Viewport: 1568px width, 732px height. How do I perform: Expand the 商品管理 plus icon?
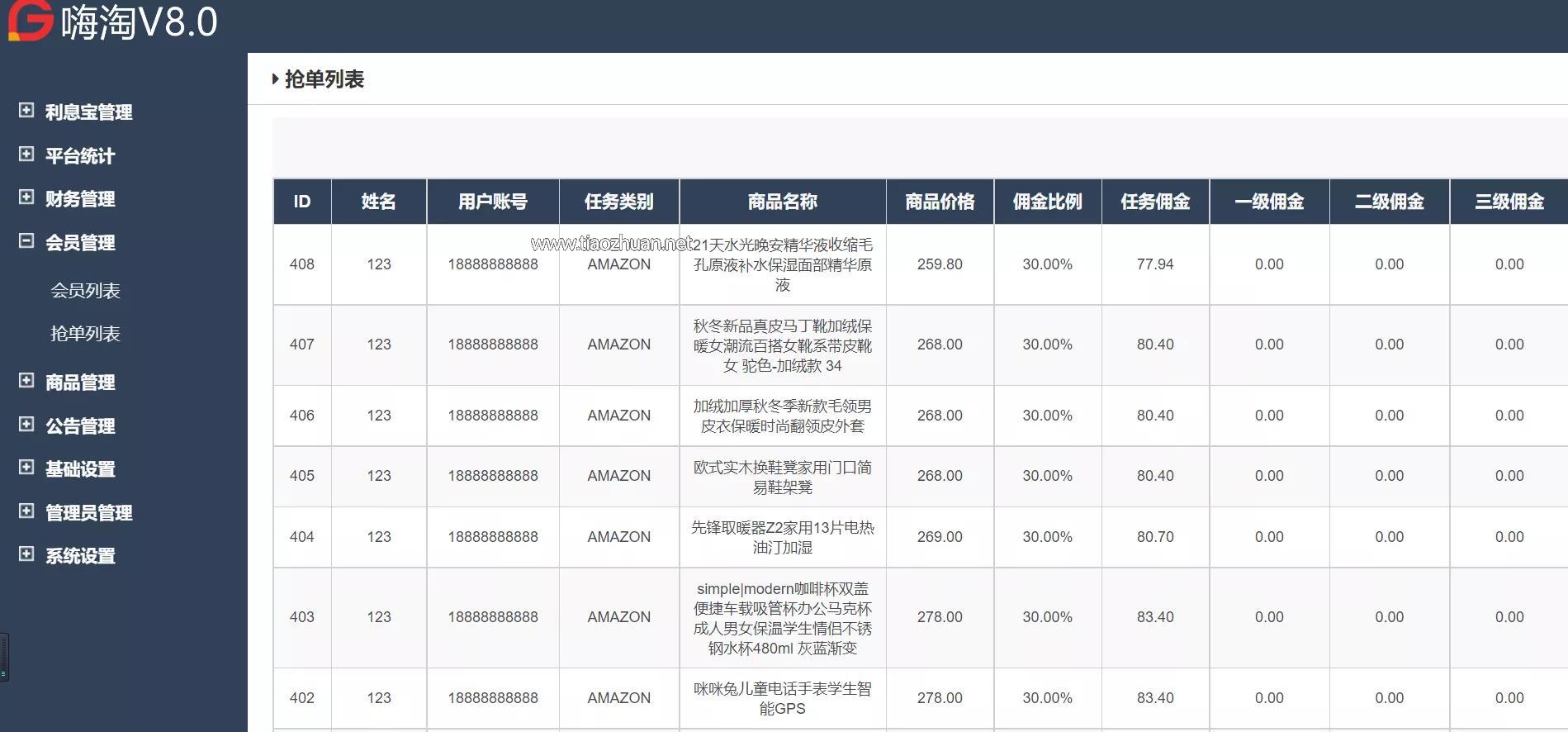click(26, 380)
